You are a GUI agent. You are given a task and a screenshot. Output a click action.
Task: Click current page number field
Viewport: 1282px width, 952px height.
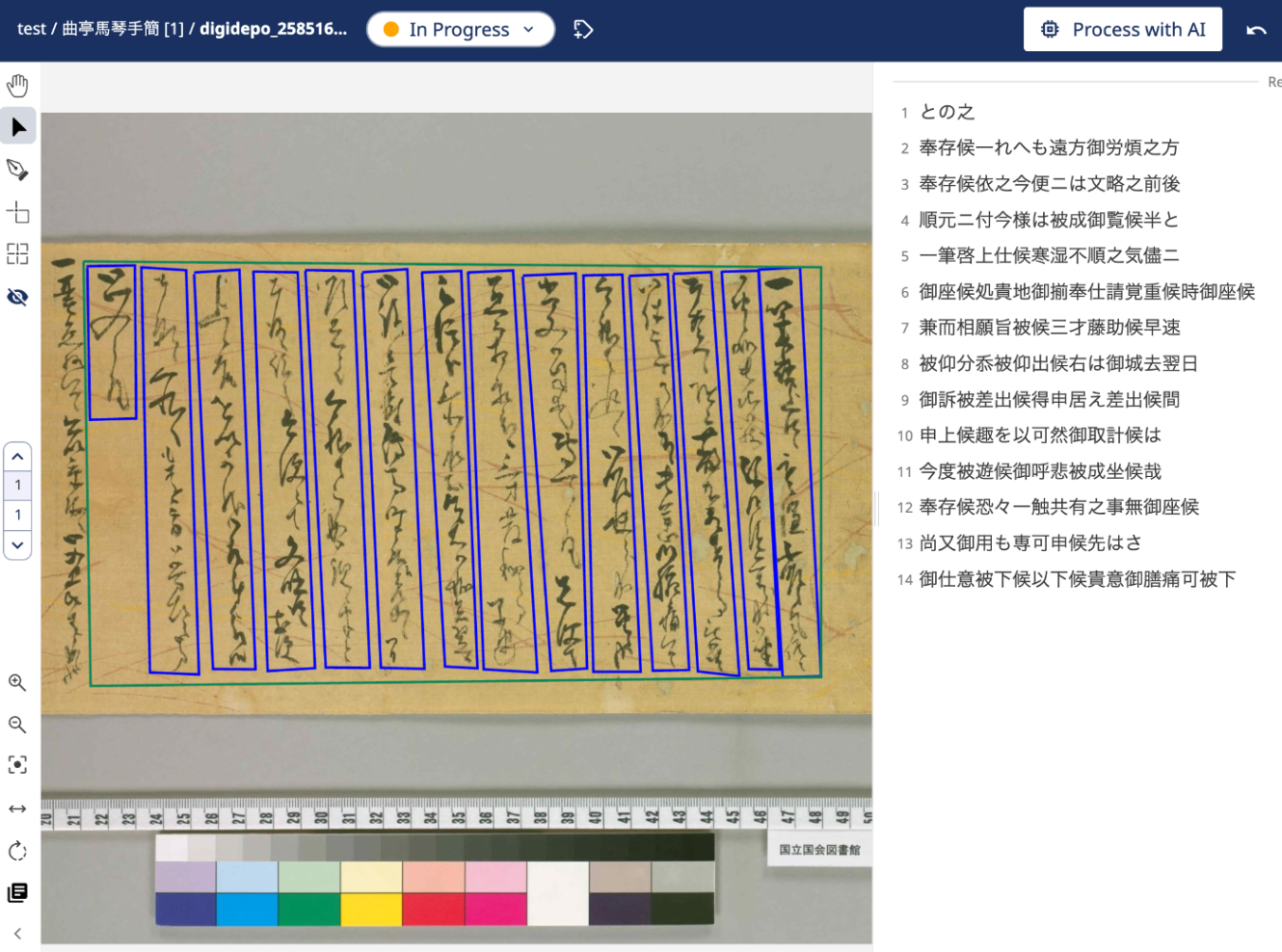point(17,485)
